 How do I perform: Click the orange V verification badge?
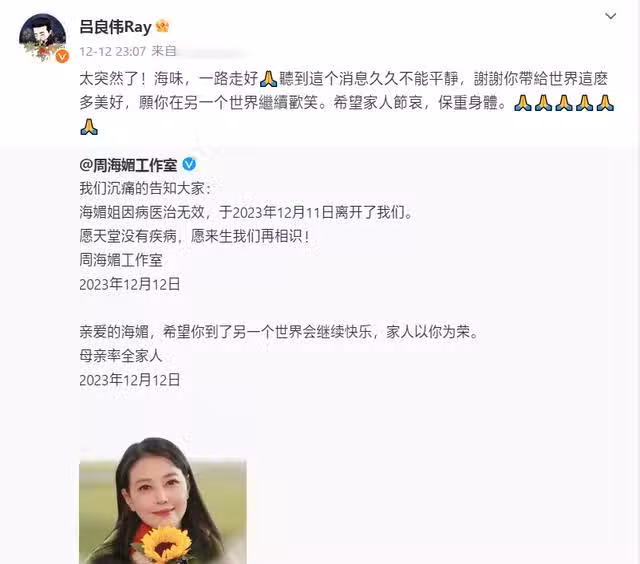tap(62, 56)
